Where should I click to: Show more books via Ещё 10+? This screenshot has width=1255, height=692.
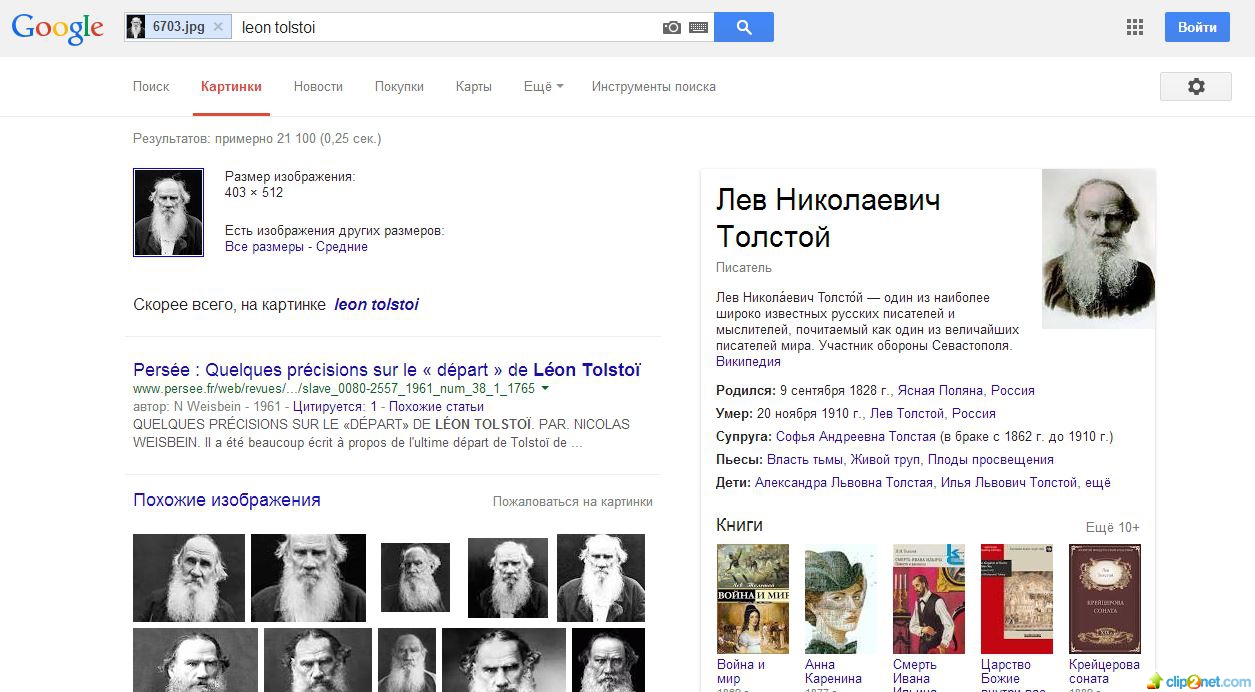[x=1112, y=528]
